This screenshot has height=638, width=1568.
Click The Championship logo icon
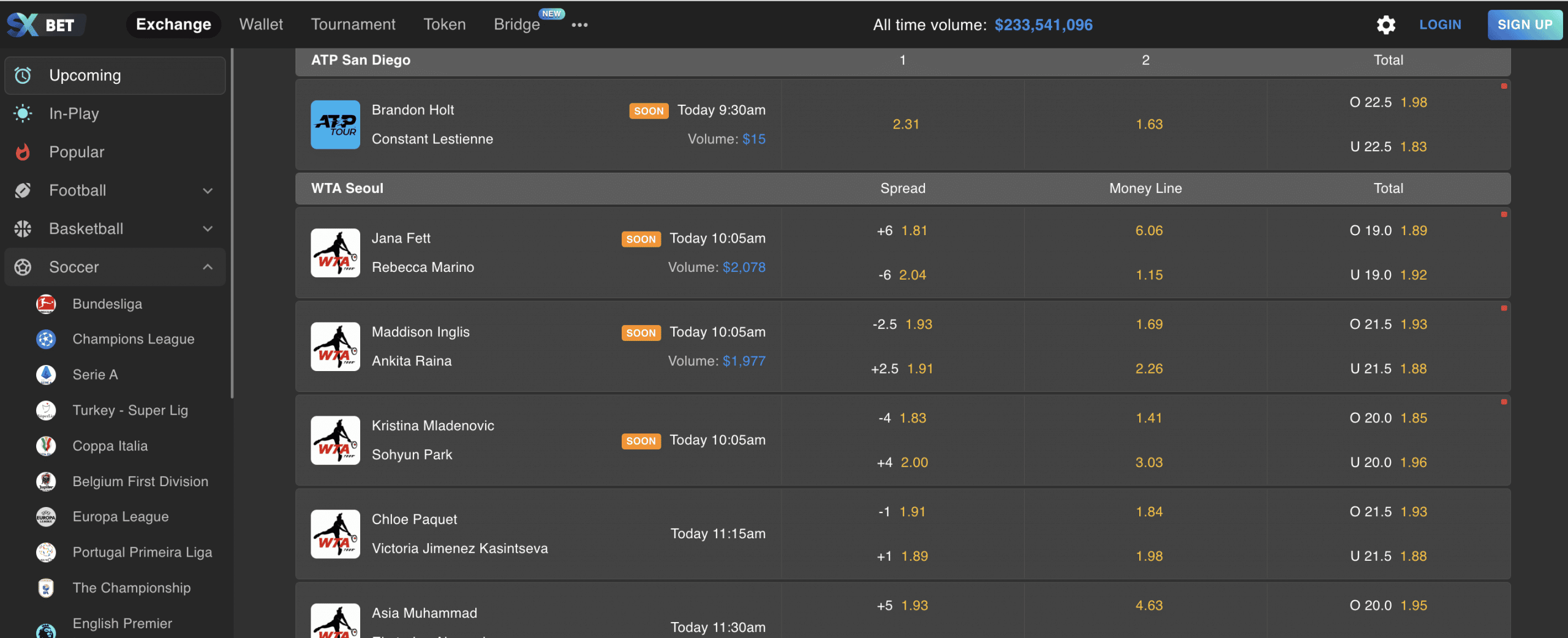(x=46, y=588)
